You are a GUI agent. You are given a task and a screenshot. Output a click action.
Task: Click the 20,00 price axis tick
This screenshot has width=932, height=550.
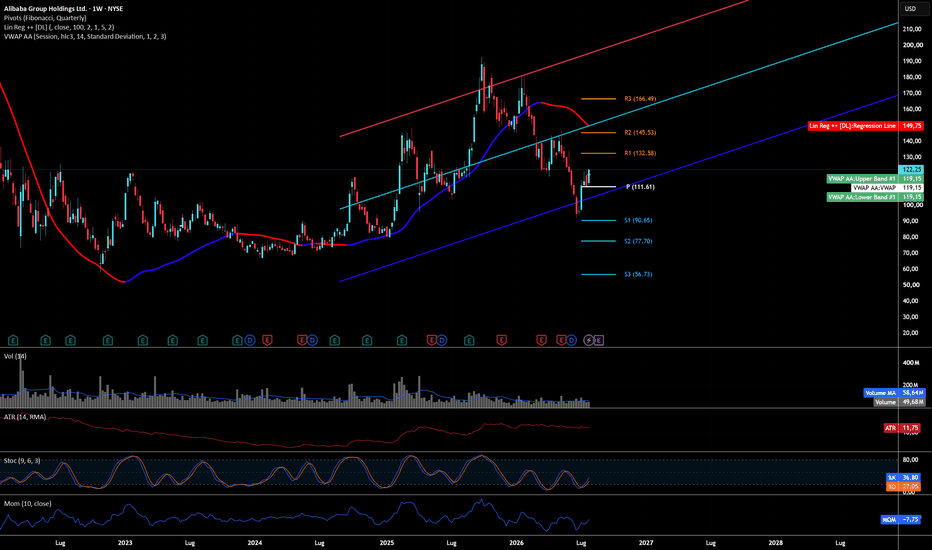click(x=912, y=333)
